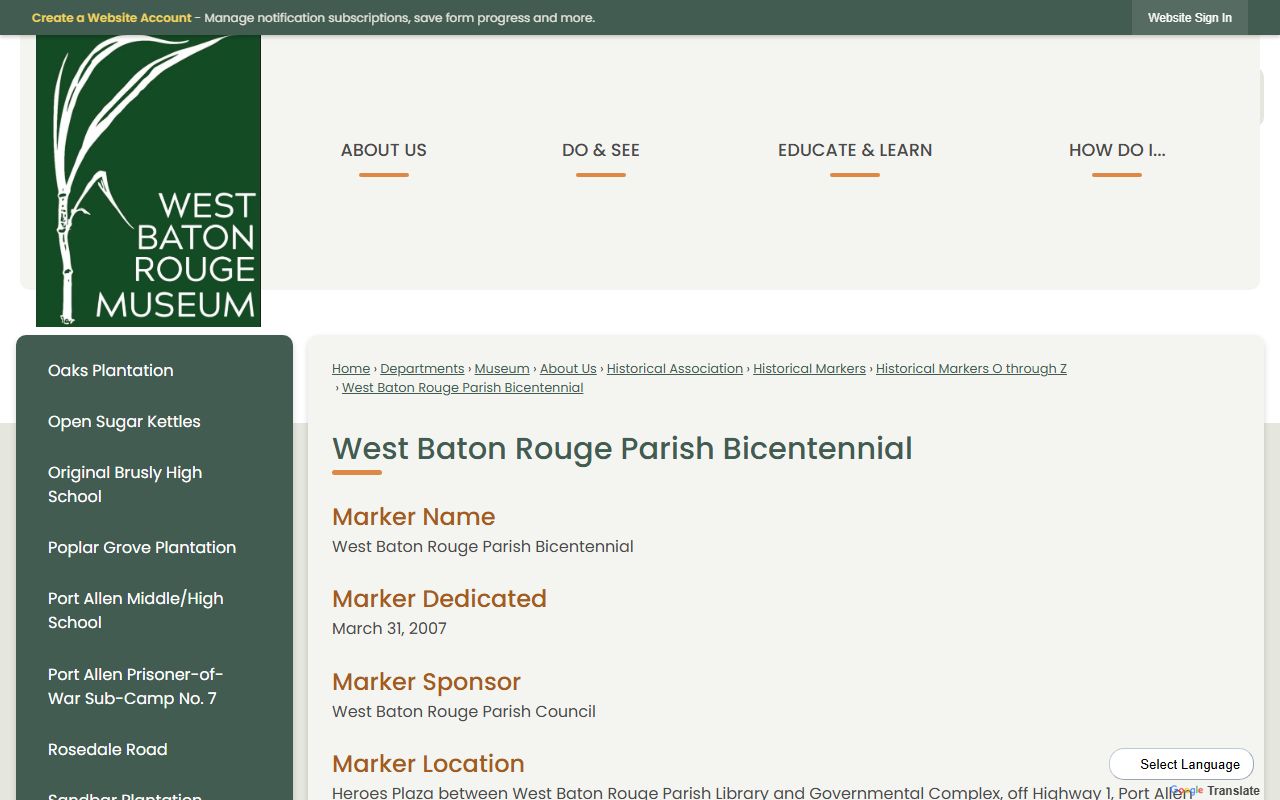The height and width of the screenshot is (800, 1280).
Task: Click the March 31, 2007 date text
Action: [x=389, y=629]
